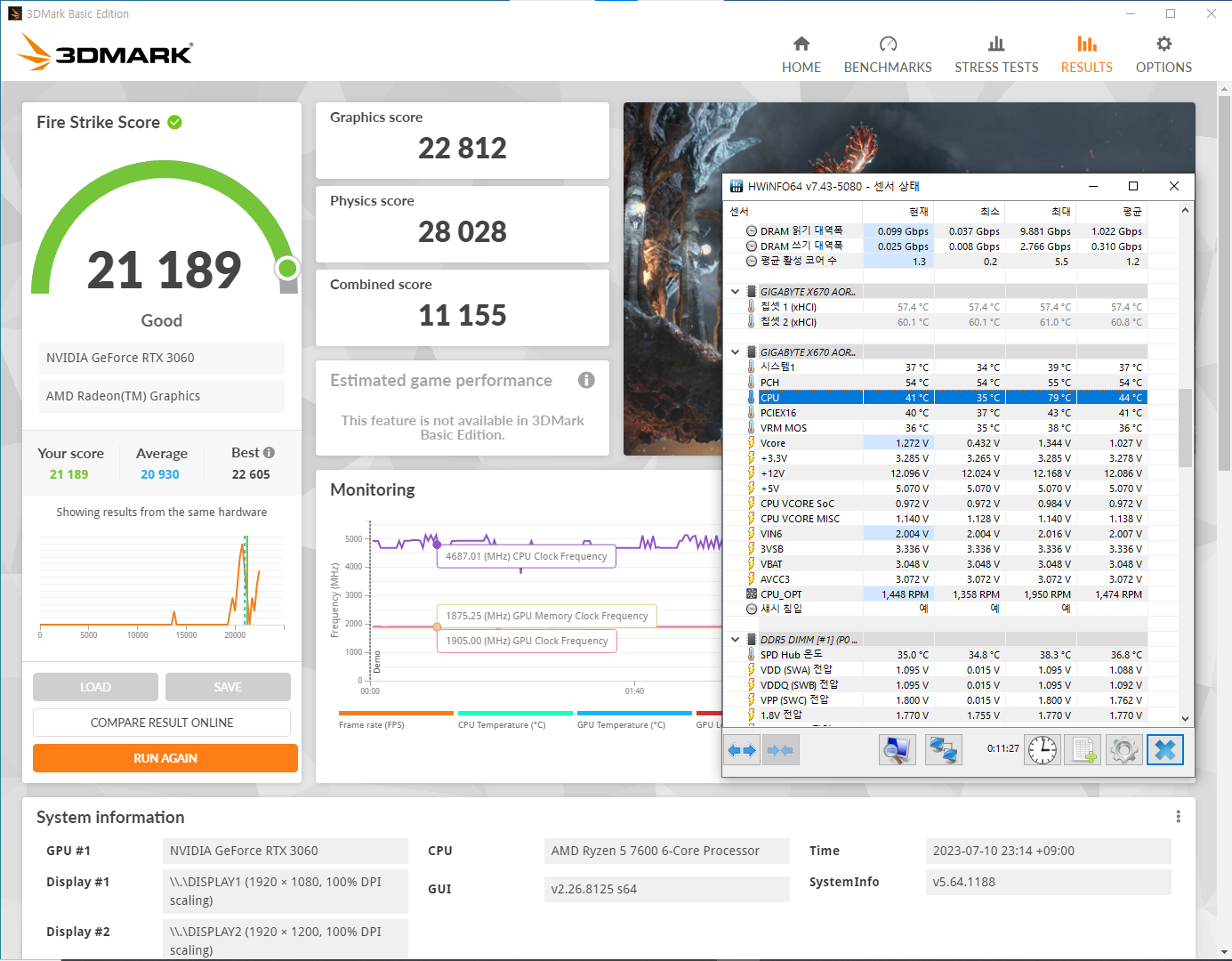Click the HWiNFO sensor list scroll-up arrow
Image resolution: width=1232 pixels, height=961 pixels.
tap(1185, 211)
